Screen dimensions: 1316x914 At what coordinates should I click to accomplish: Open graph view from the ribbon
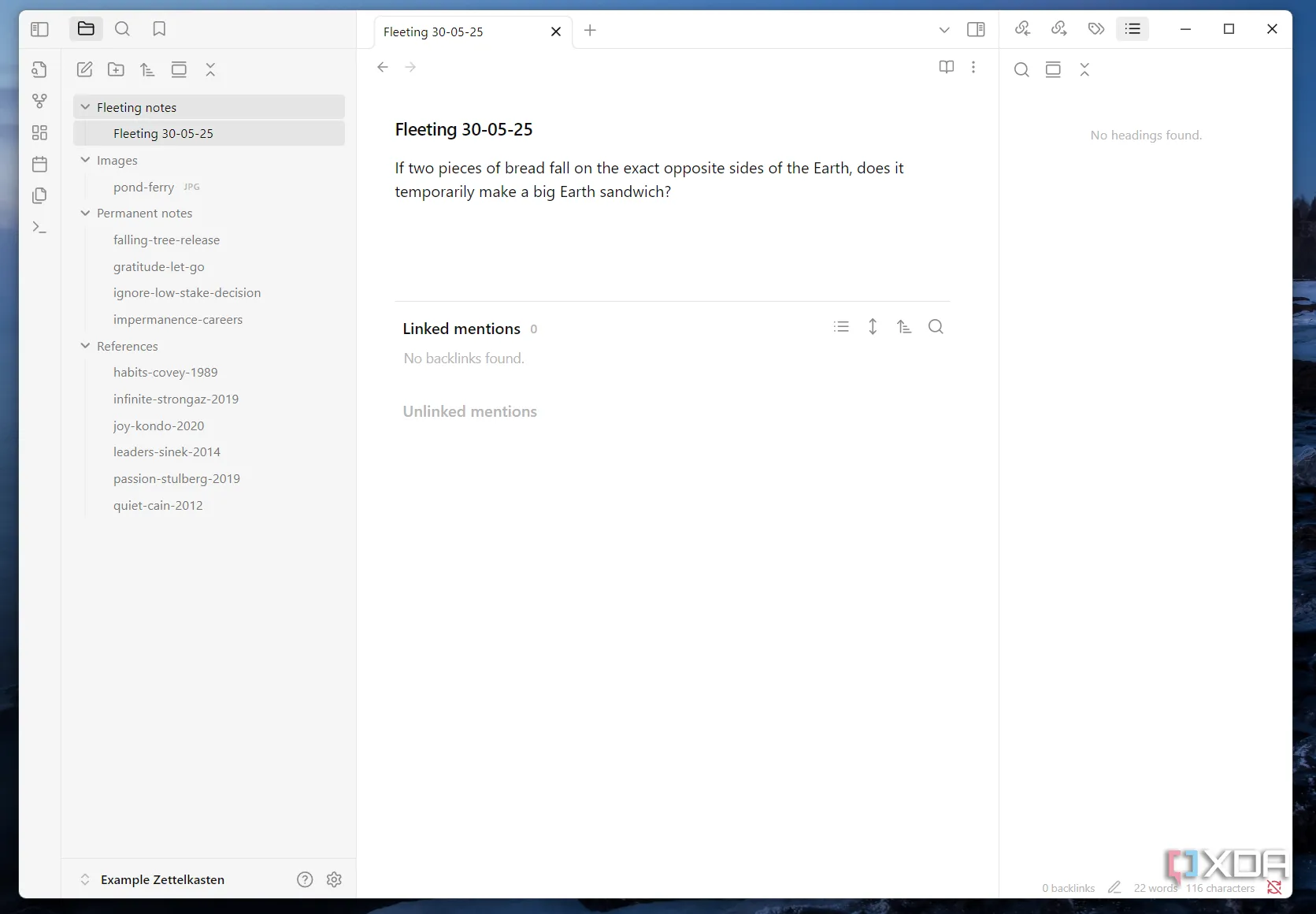click(39, 101)
